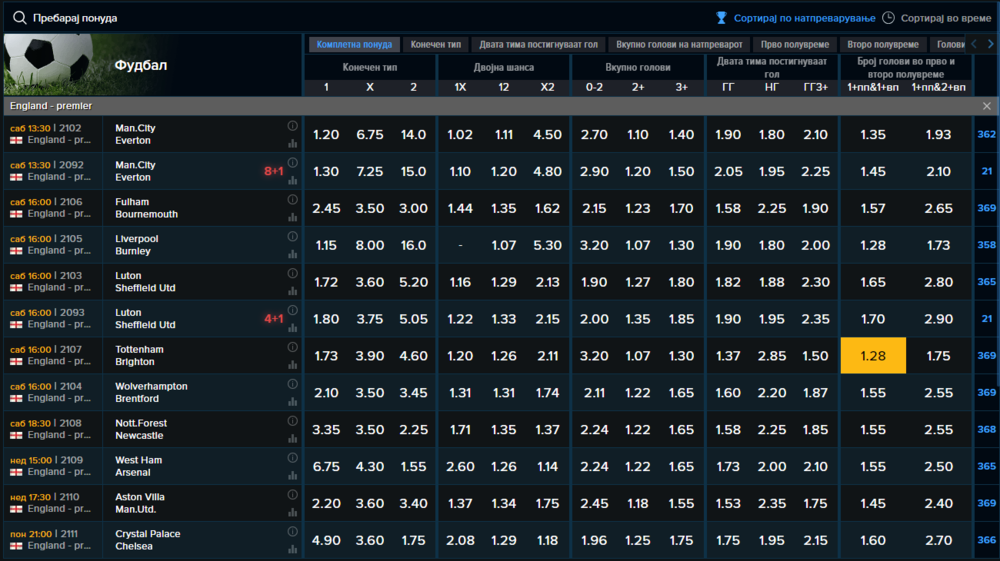Open info icon for Wolverhampton Brentford match
Screen dimensions: 1000x561
(x=292, y=384)
